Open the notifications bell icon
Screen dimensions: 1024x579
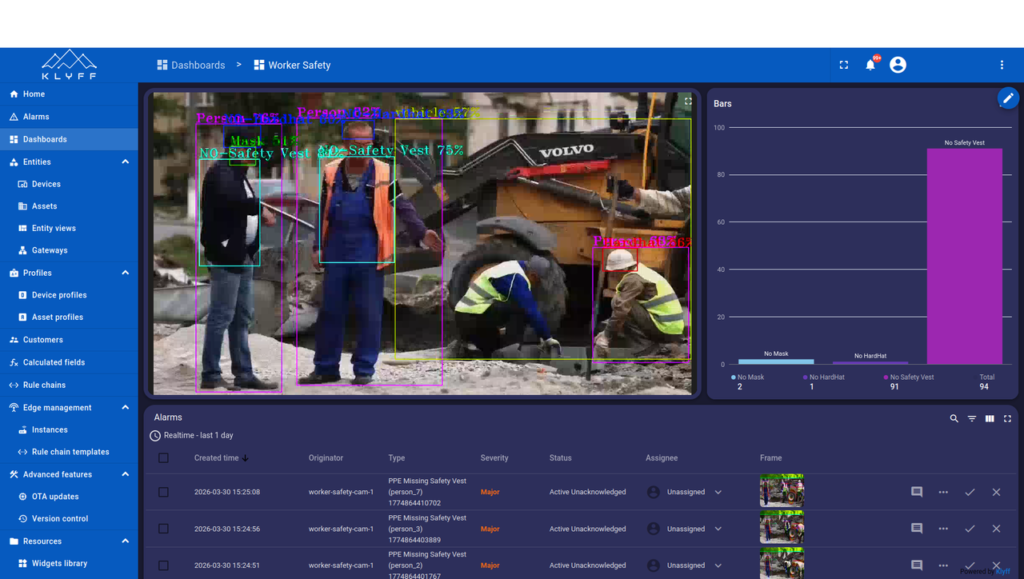[870, 65]
